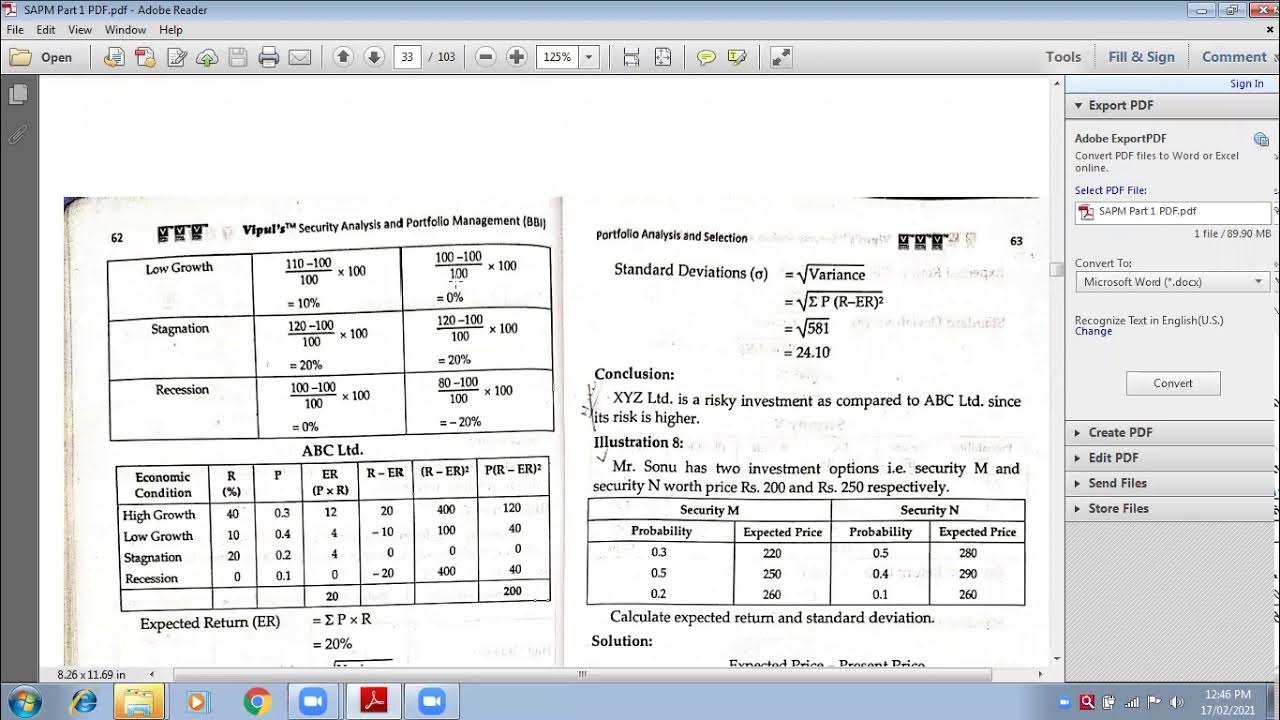Click the Send file by email icon

click(x=299, y=57)
